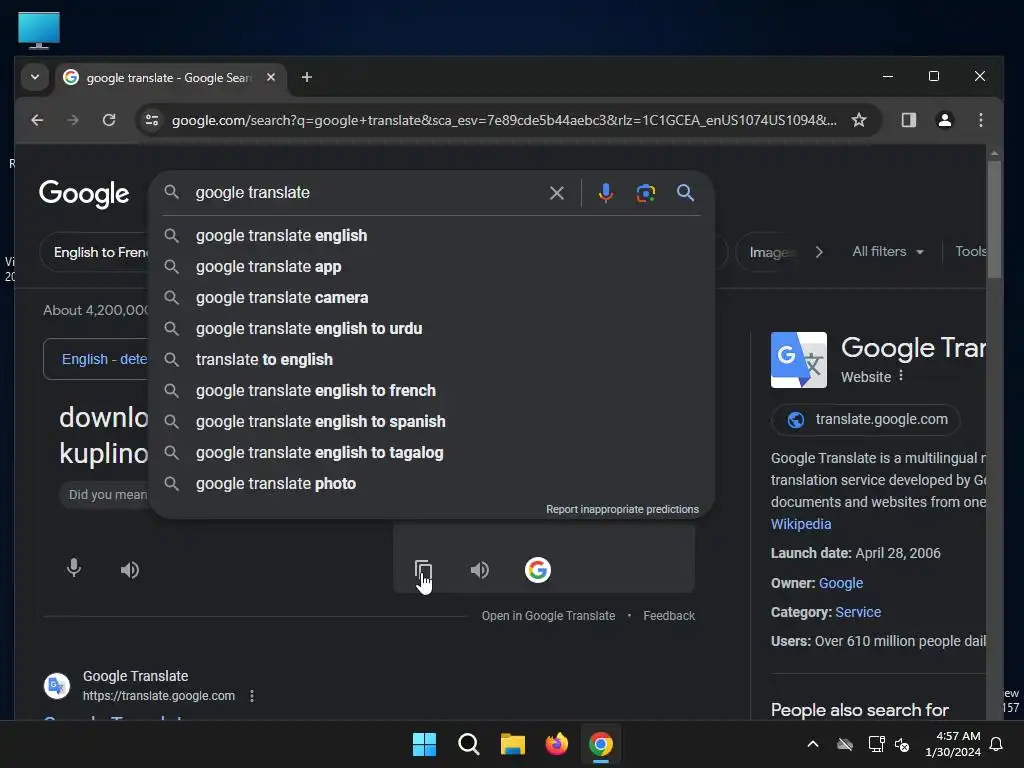Click the Chrome icon in taskbar

point(600,744)
